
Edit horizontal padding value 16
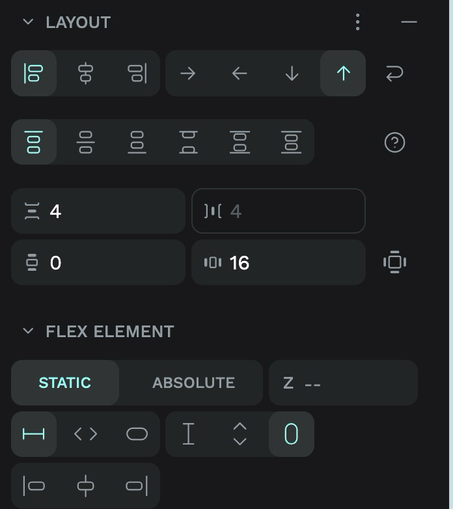pyautogui.click(x=278, y=262)
